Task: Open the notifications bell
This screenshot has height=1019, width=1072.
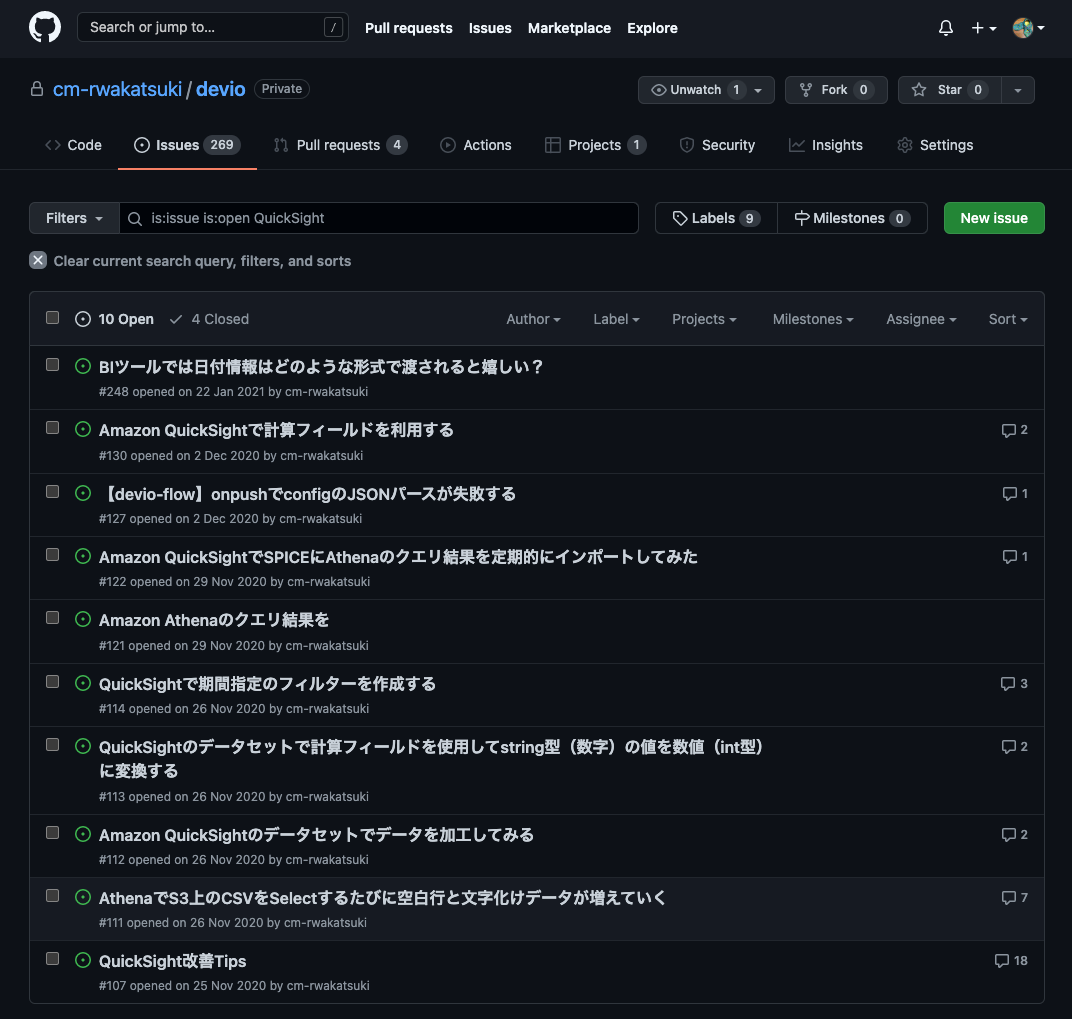Action: click(946, 28)
